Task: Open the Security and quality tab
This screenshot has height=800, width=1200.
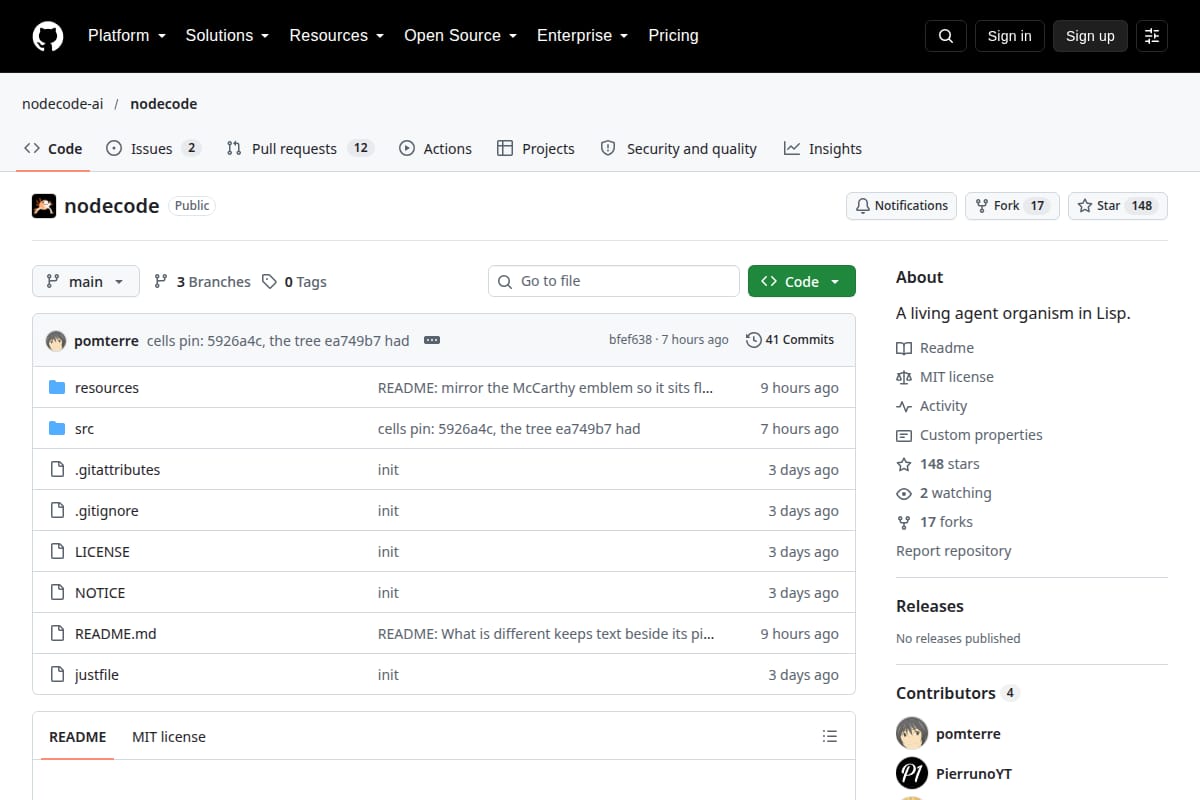Action: [x=678, y=149]
